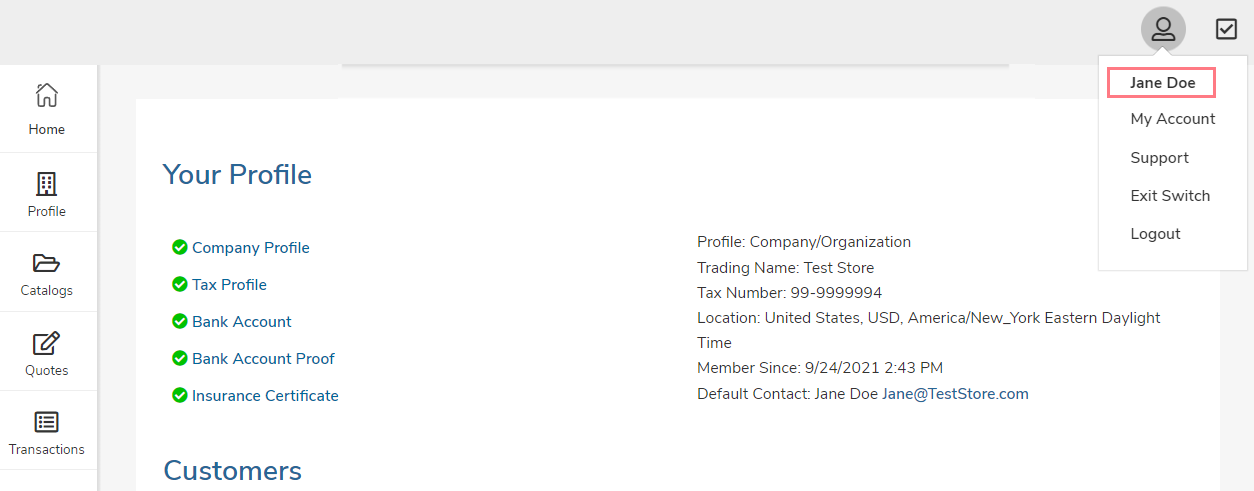1254x491 pixels.
Task: Choose My Account from dropdown menu
Action: pos(1173,119)
